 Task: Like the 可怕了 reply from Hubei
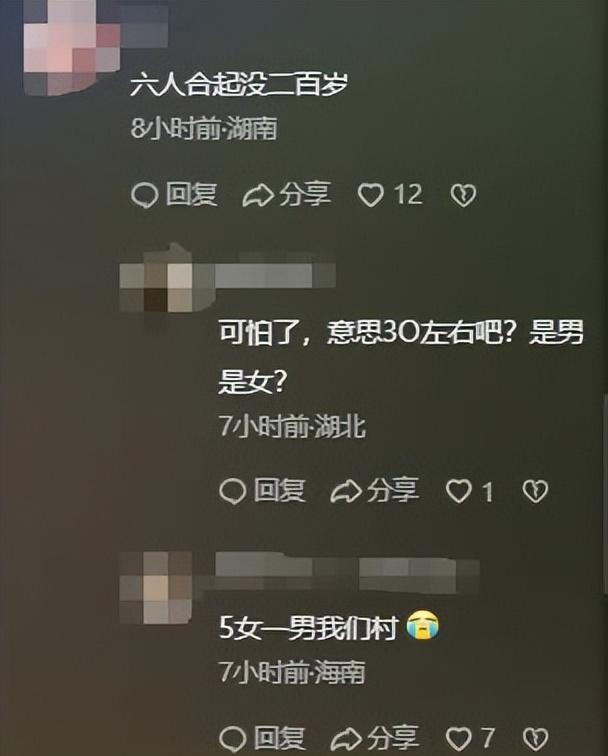pos(459,492)
